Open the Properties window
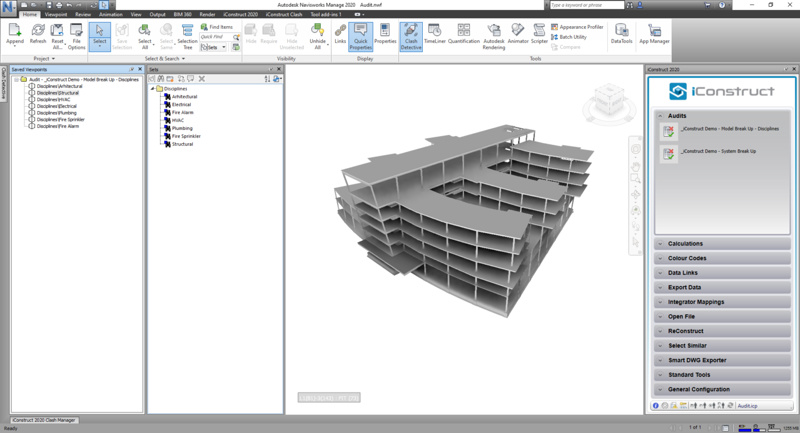Image resolution: width=800 pixels, height=433 pixels. [385, 35]
